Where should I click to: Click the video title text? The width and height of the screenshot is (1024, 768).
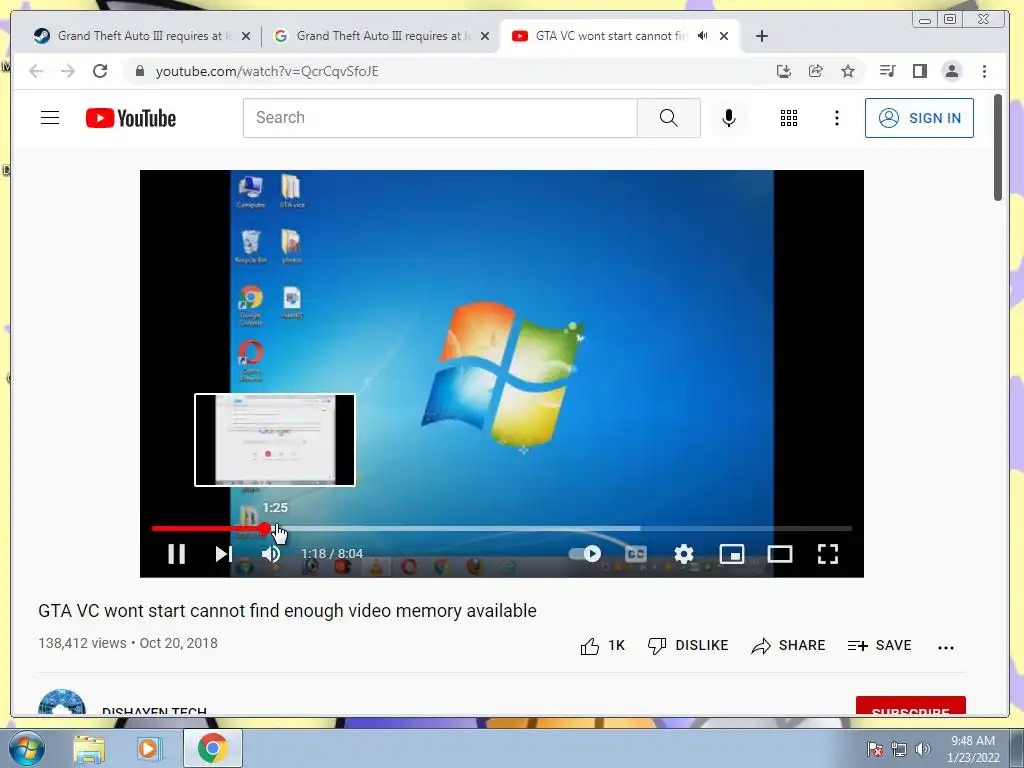click(287, 611)
